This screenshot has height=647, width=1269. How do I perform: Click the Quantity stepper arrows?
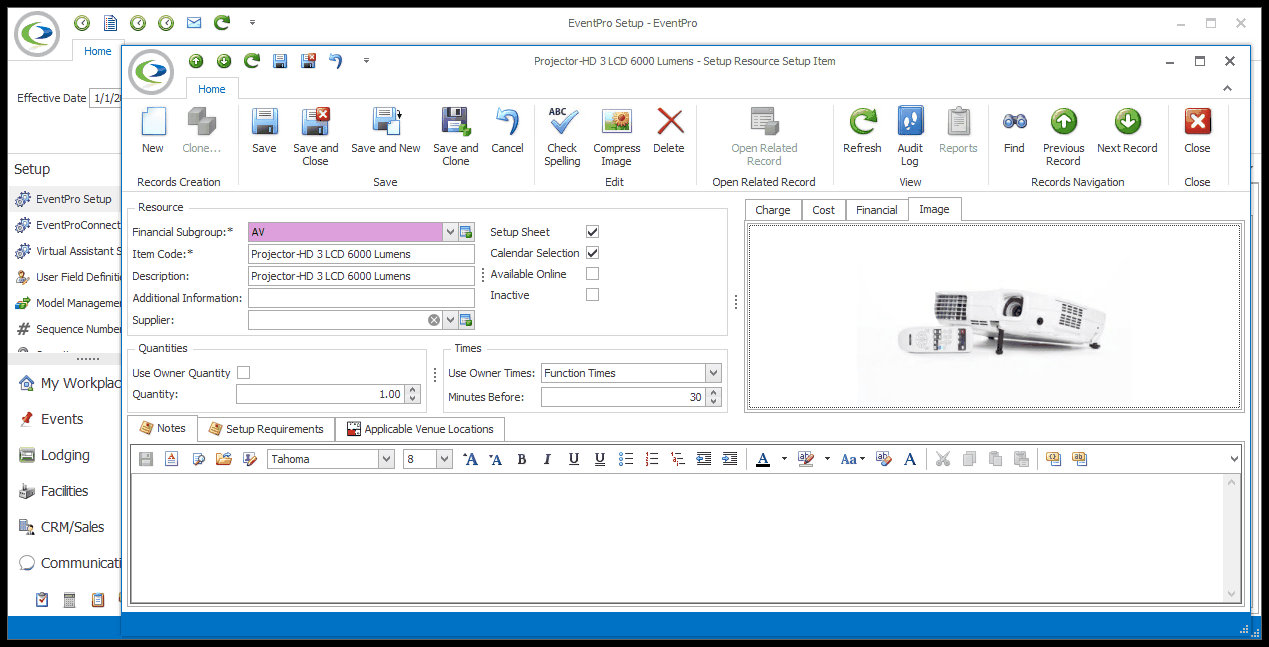tap(412, 394)
